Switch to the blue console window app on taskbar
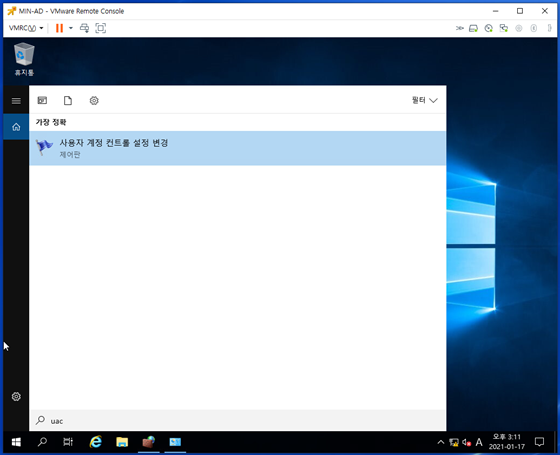This screenshot has height=455, width=560. 175,442
